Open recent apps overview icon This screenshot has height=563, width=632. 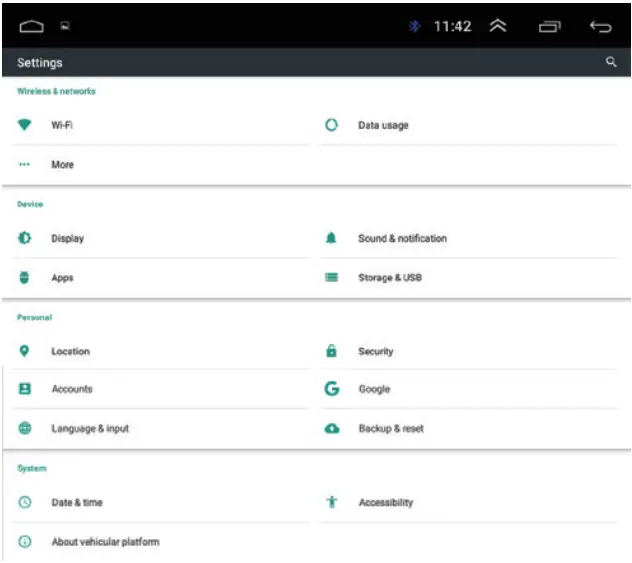550,27
